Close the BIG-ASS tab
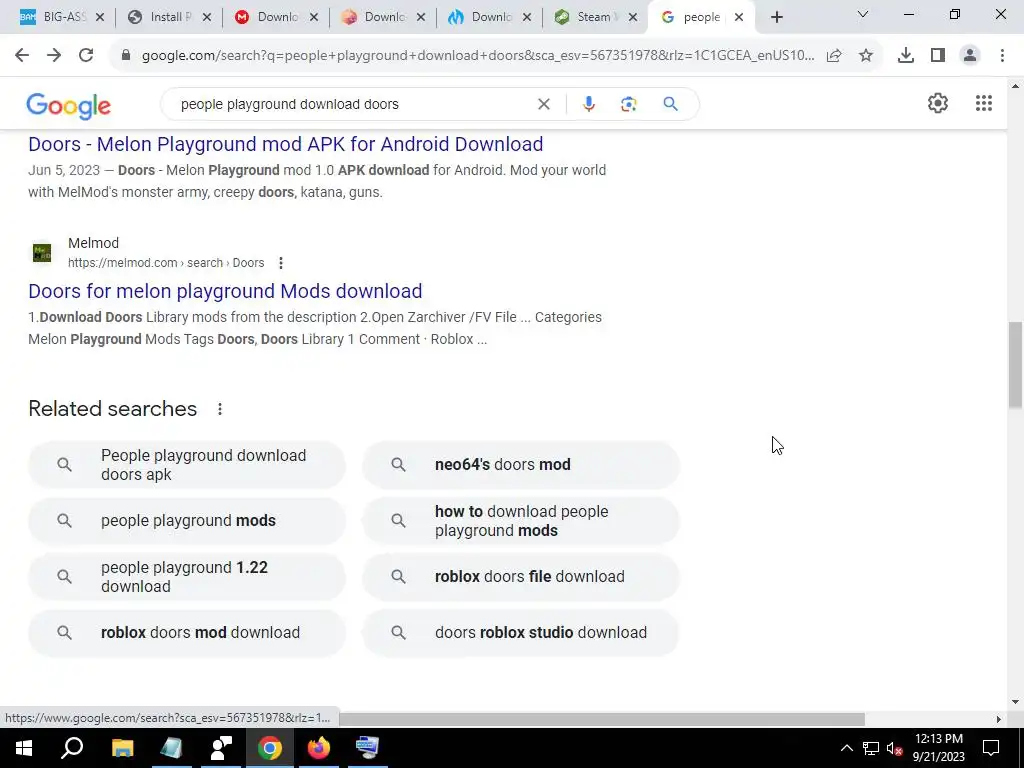Viewport: 1024px width, 768px height. click(x=100, y=18)
